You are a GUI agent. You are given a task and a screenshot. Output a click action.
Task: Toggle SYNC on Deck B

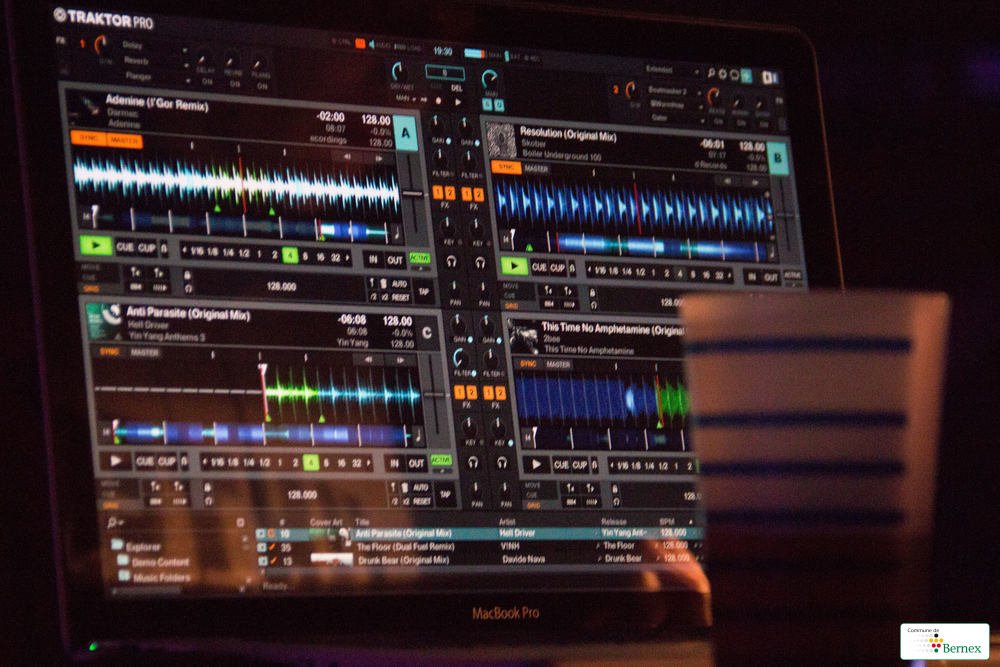[x=506, y=167]
